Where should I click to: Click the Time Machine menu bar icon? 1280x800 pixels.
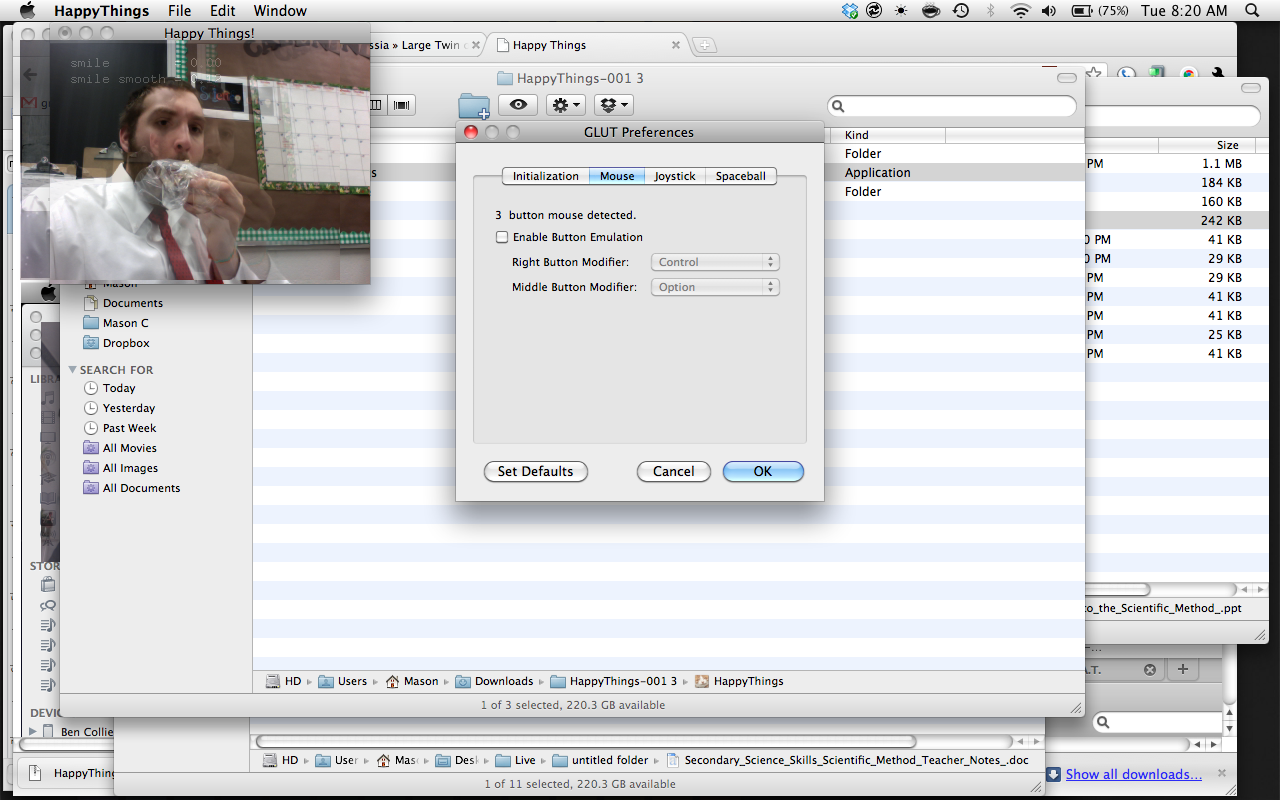[961, 11]
